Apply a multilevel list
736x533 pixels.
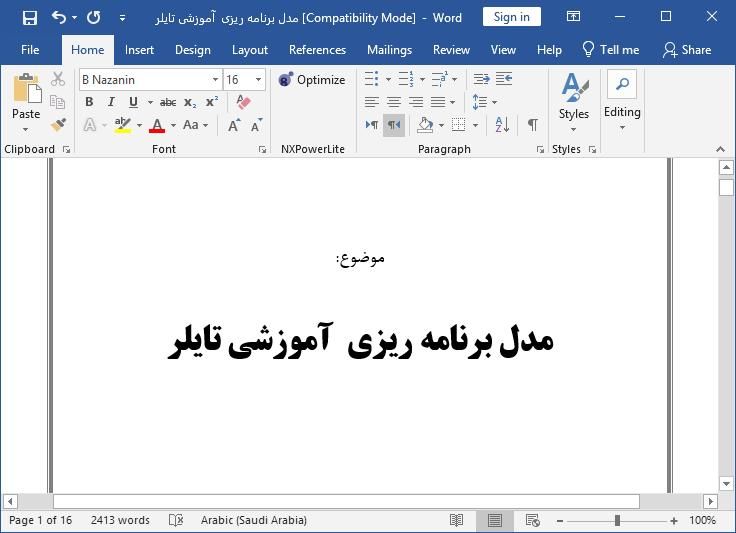pos(439,79)
